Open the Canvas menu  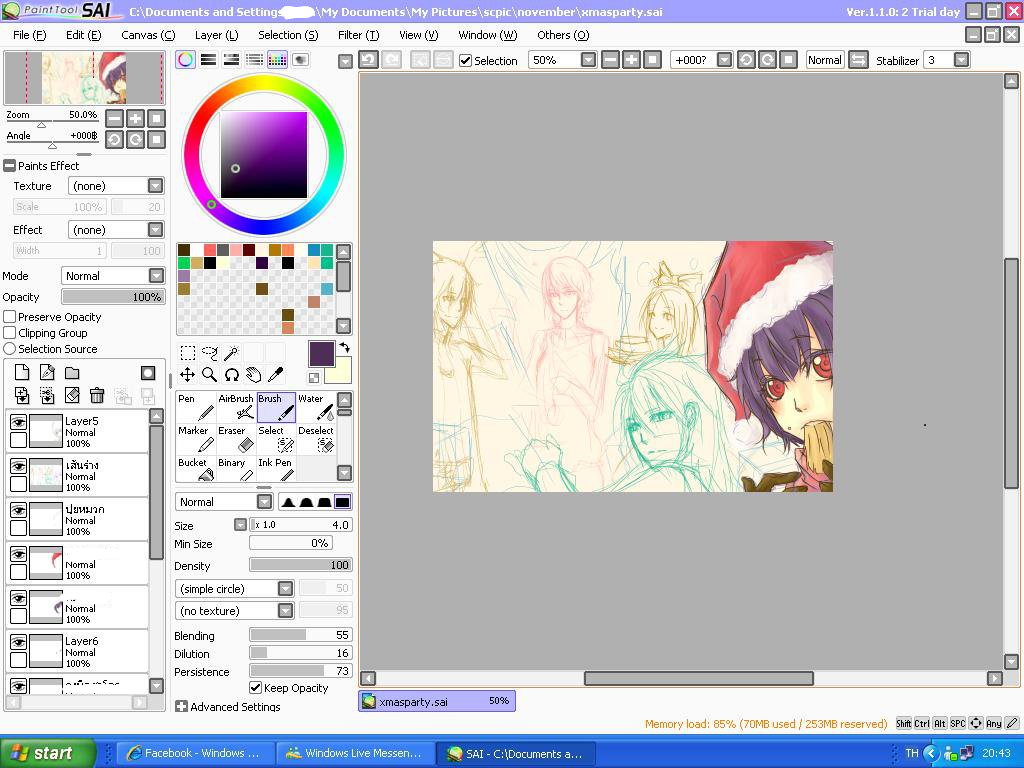click(x=148, y=35)
